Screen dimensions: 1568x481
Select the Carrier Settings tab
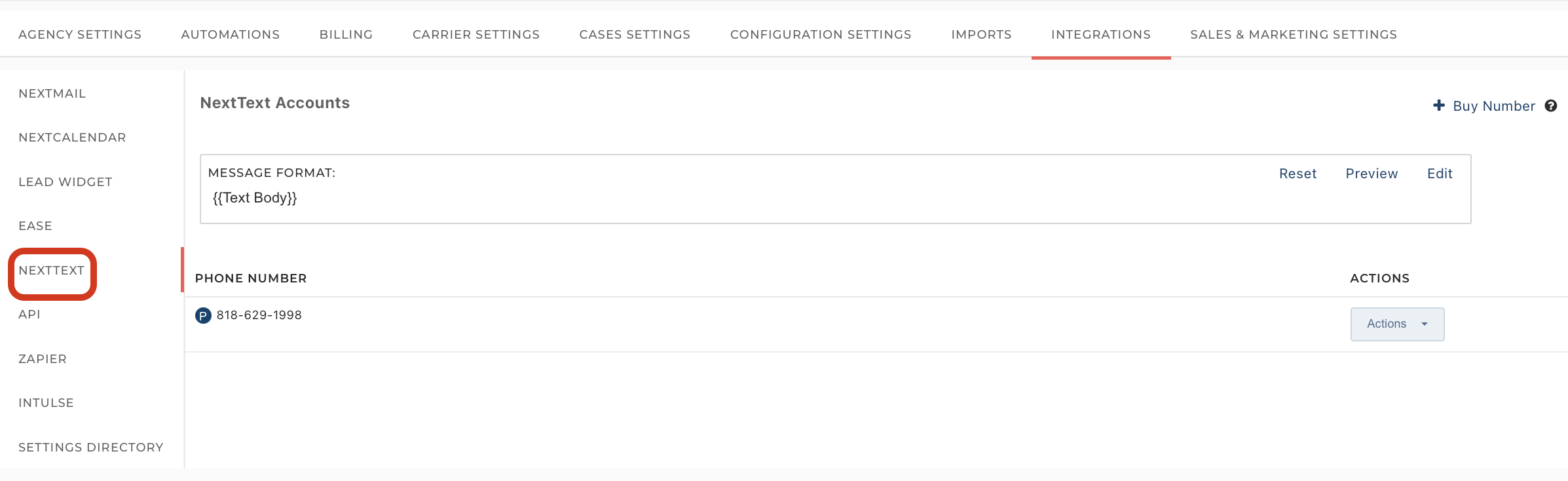pos(476,34)
